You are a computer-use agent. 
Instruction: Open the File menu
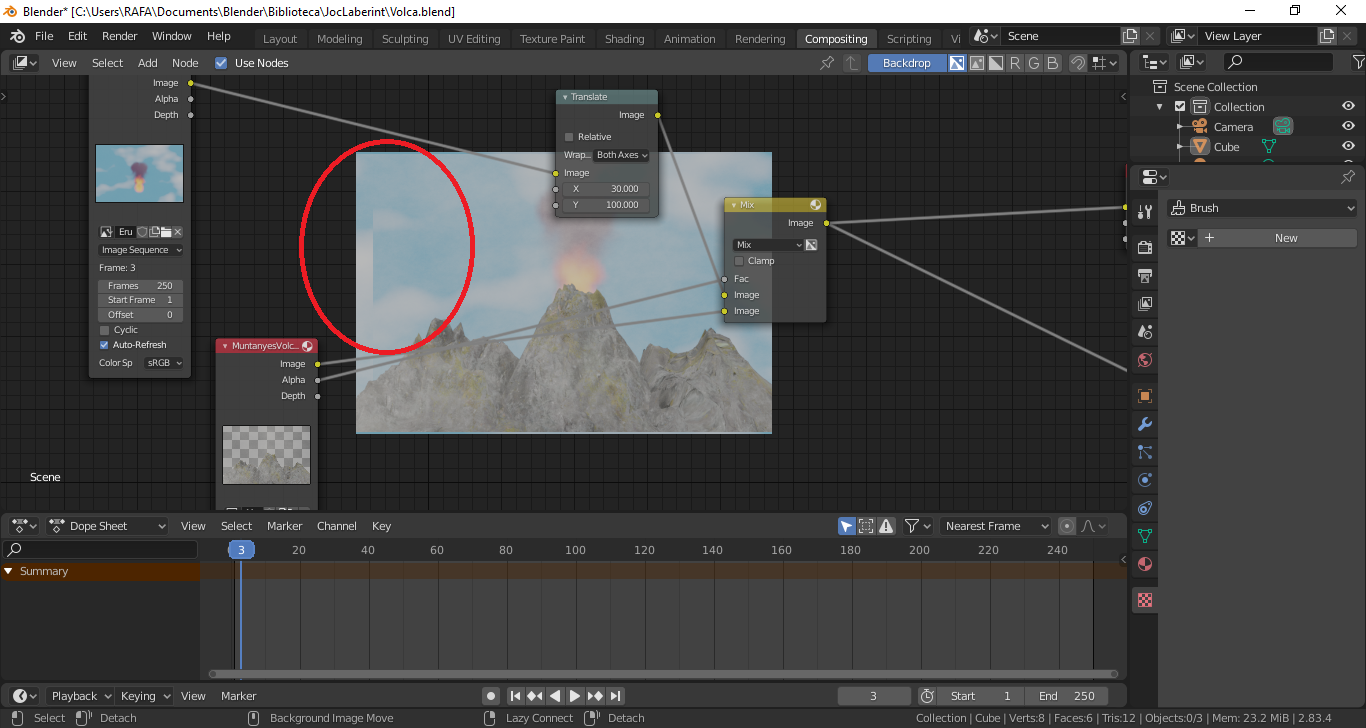[44, 36]
